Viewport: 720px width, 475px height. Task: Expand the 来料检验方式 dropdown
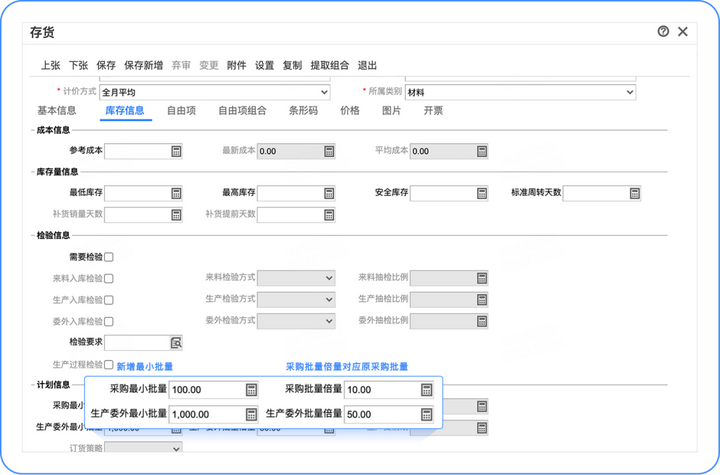296,278
